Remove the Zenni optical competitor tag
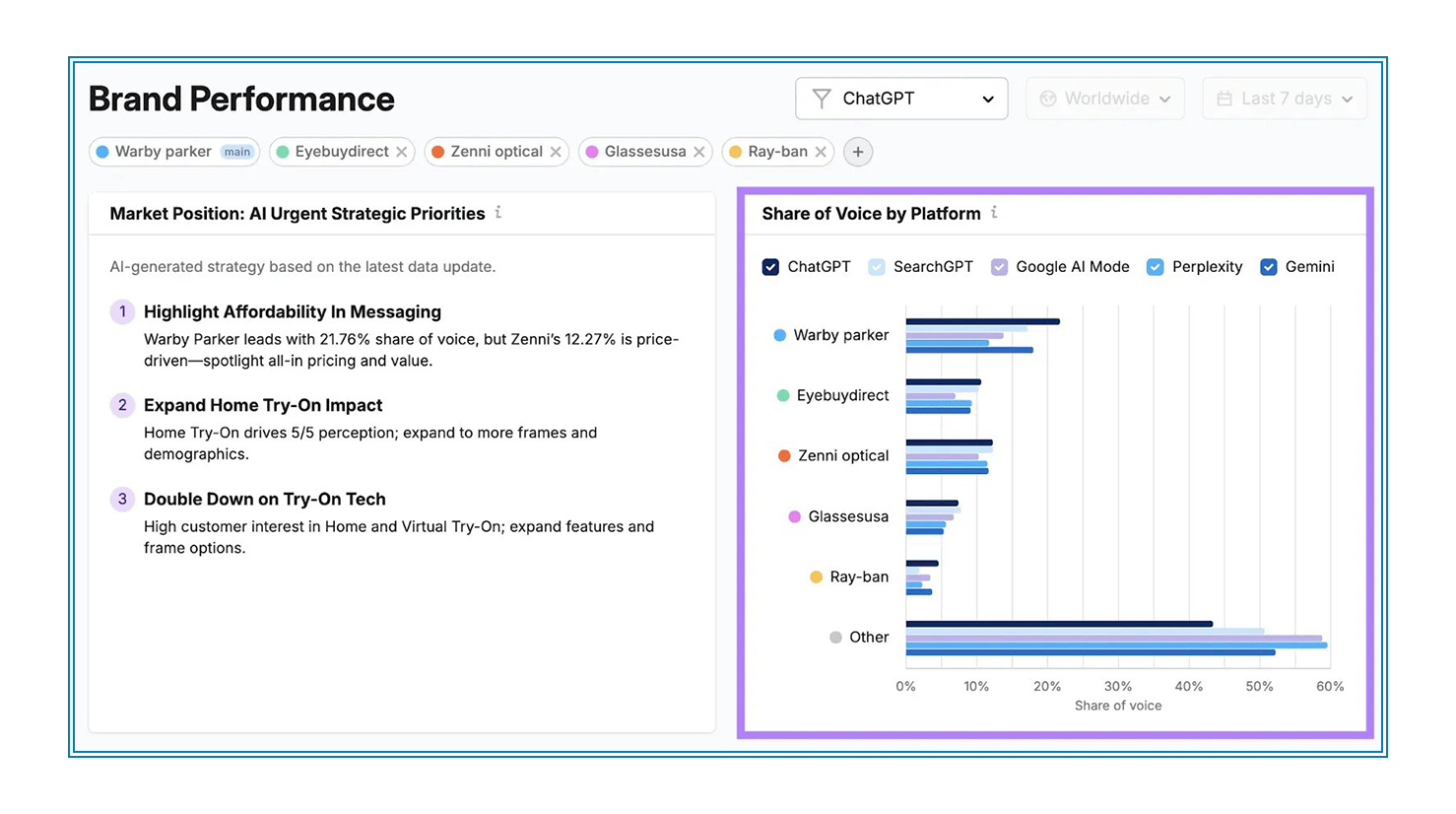Image resolution: width=1456 pixels, height=814 pixels. coord(556,152)
